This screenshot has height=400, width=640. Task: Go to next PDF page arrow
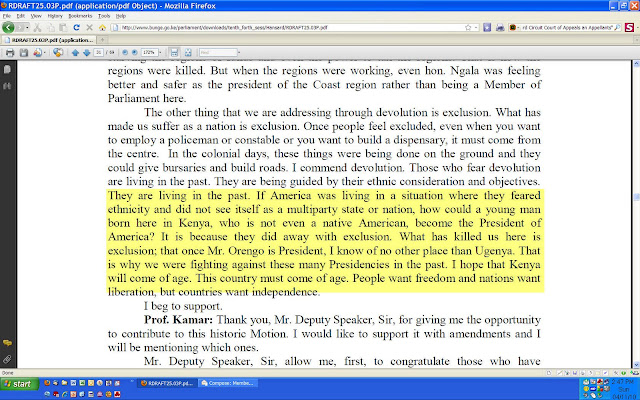(87, 53)
